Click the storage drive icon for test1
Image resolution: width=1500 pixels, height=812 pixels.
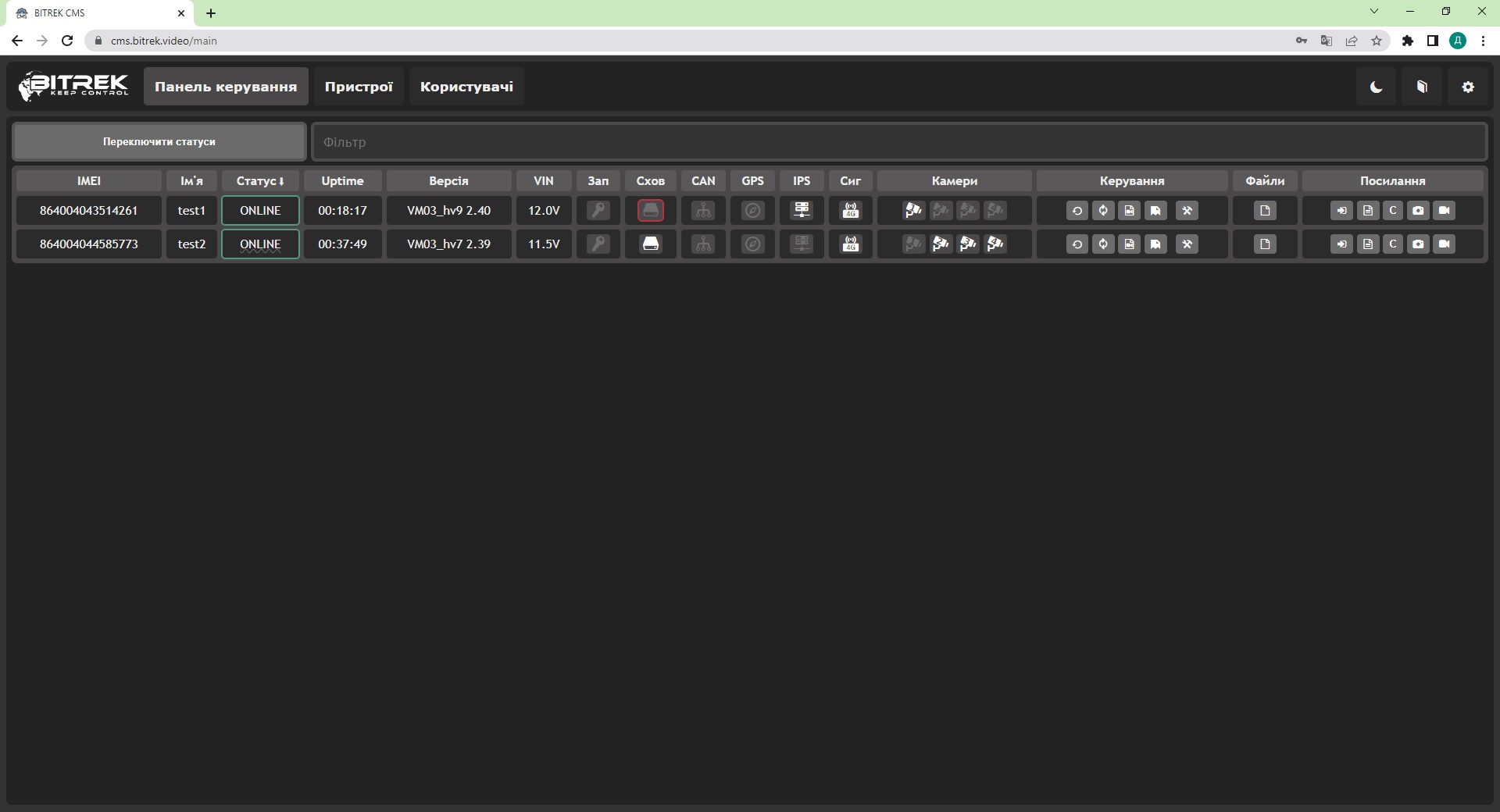(650, 211)
